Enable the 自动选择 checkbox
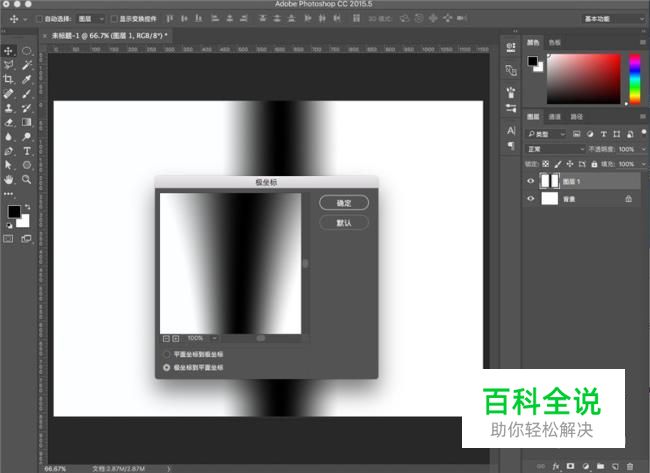The height and width of the screenshot is (473, 650). [x=39, y=19]
